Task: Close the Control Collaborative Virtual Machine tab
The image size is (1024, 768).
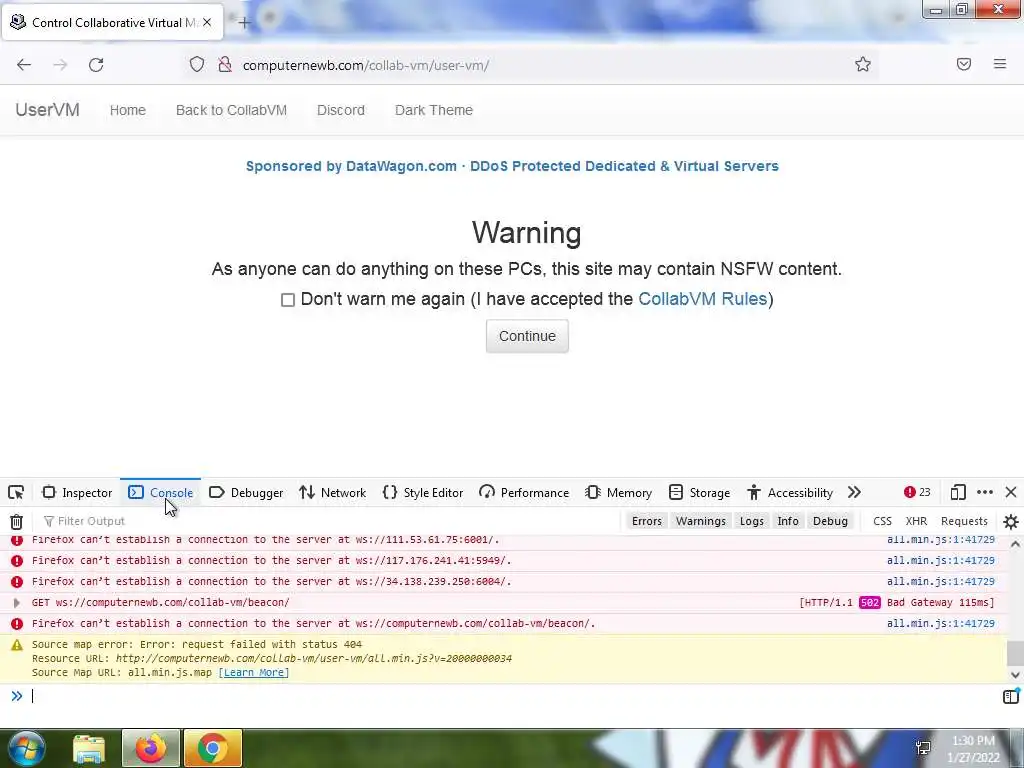Action: (x=207, y=22)
